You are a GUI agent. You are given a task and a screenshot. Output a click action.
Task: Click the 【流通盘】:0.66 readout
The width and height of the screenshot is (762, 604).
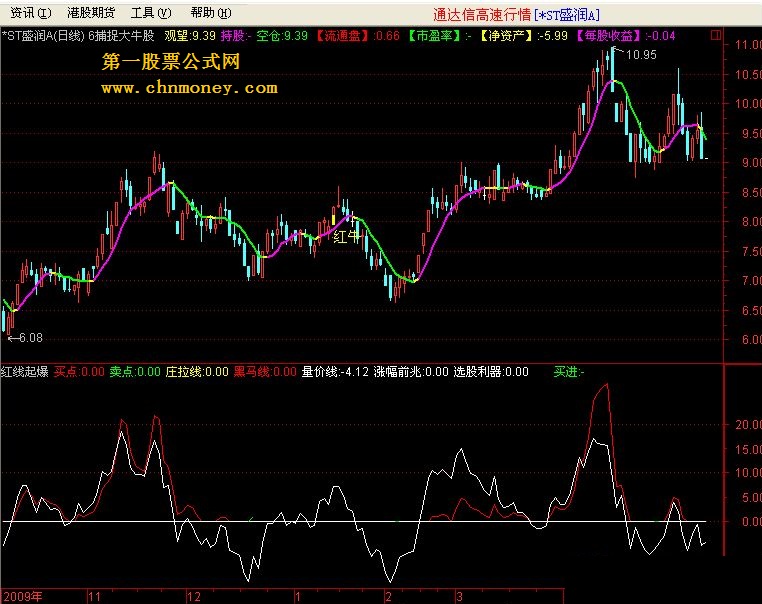pyautogui.click(x=358, y=36)
